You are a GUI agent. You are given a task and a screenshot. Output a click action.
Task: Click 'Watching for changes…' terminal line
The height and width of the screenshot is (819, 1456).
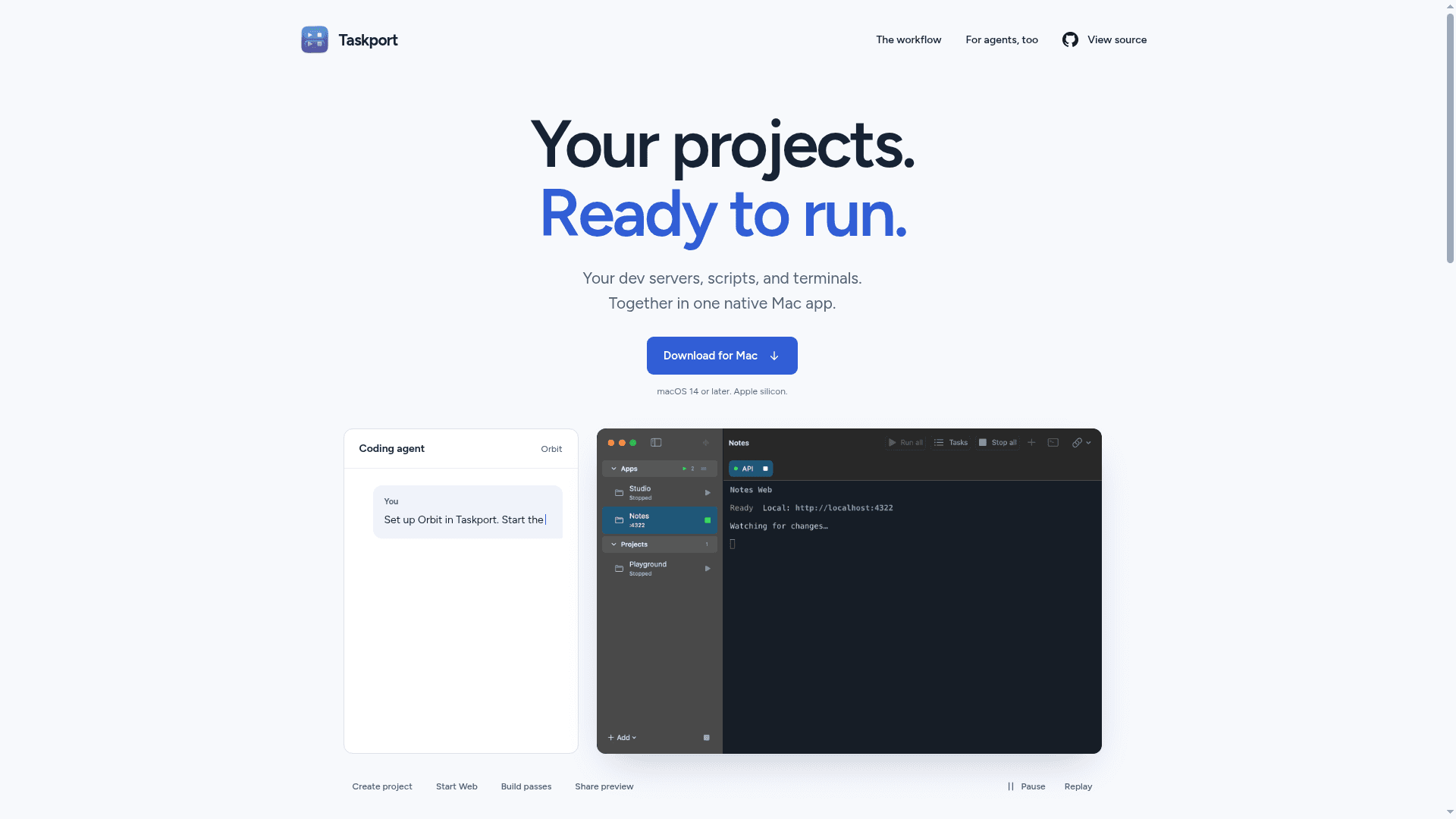click(x=779, y=526)
